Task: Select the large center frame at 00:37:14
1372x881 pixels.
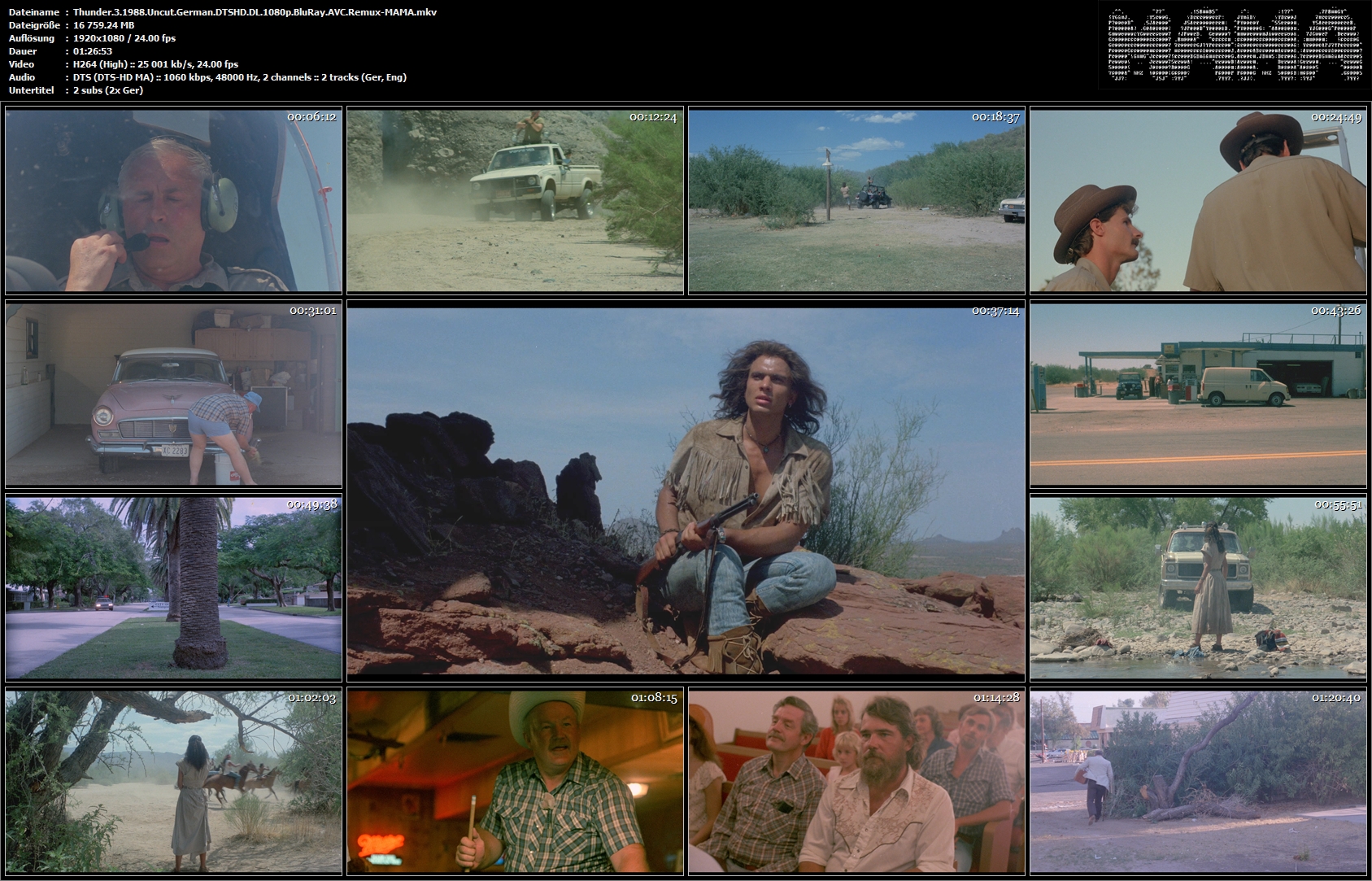Action: tap(686, 491)
